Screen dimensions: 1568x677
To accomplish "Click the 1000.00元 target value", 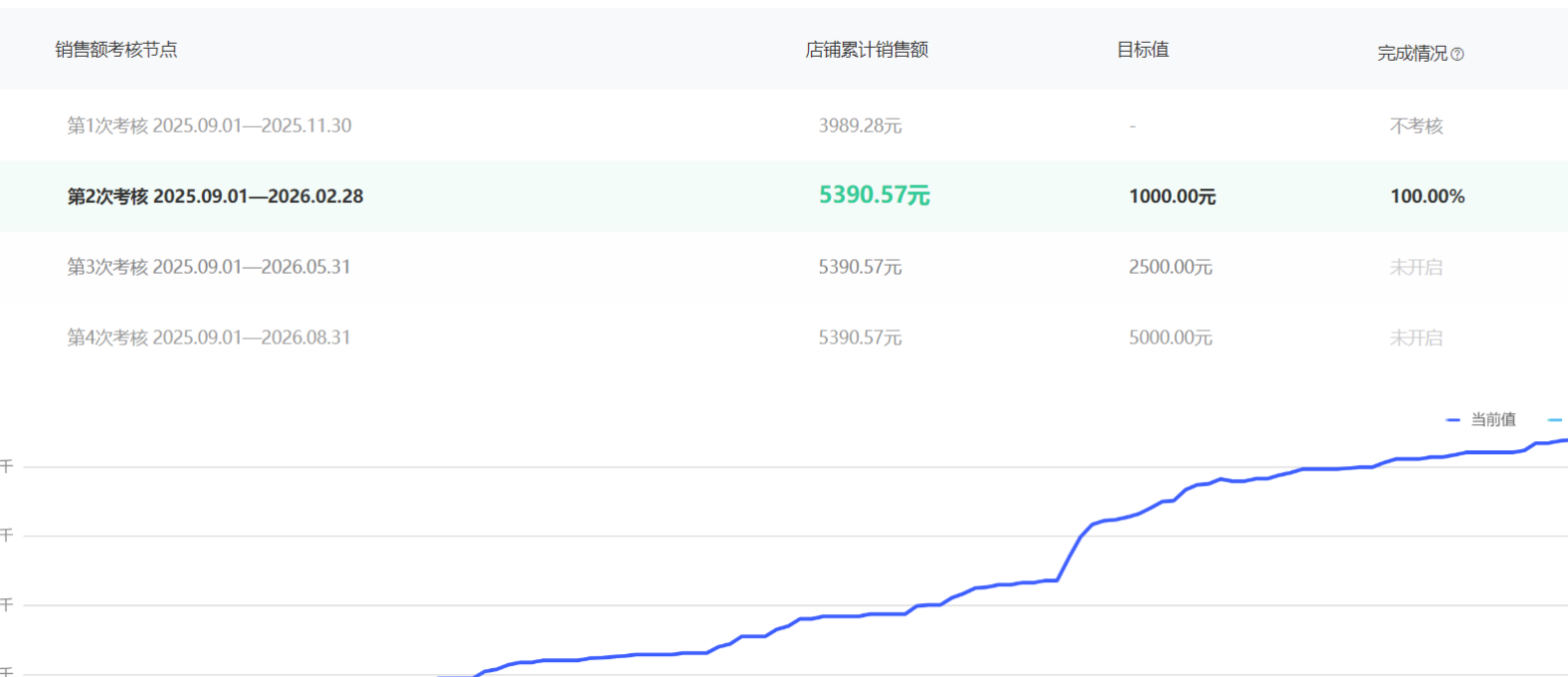I will (x=1172, y=196).
